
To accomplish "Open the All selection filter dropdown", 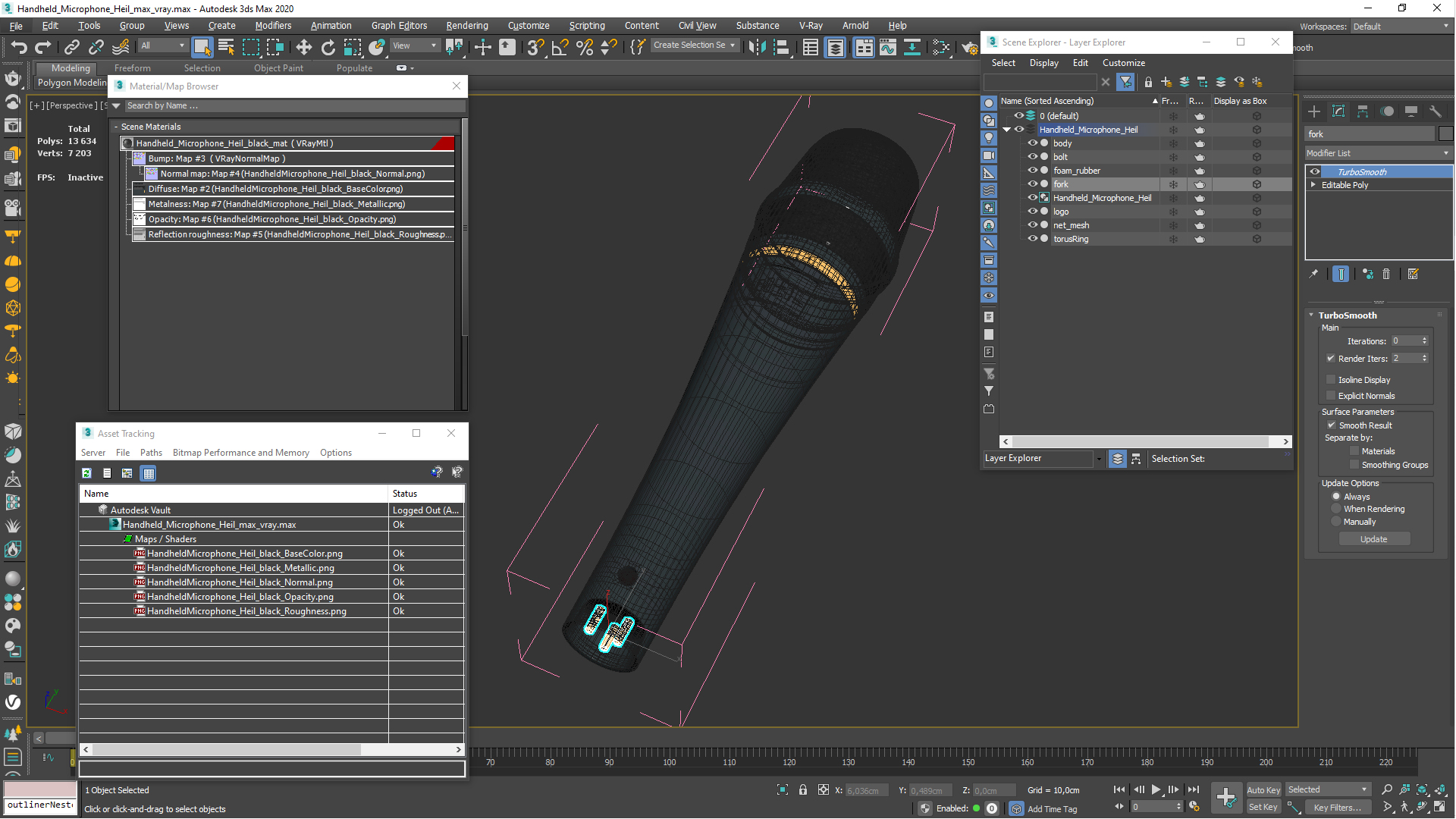I will coord(163,45).
